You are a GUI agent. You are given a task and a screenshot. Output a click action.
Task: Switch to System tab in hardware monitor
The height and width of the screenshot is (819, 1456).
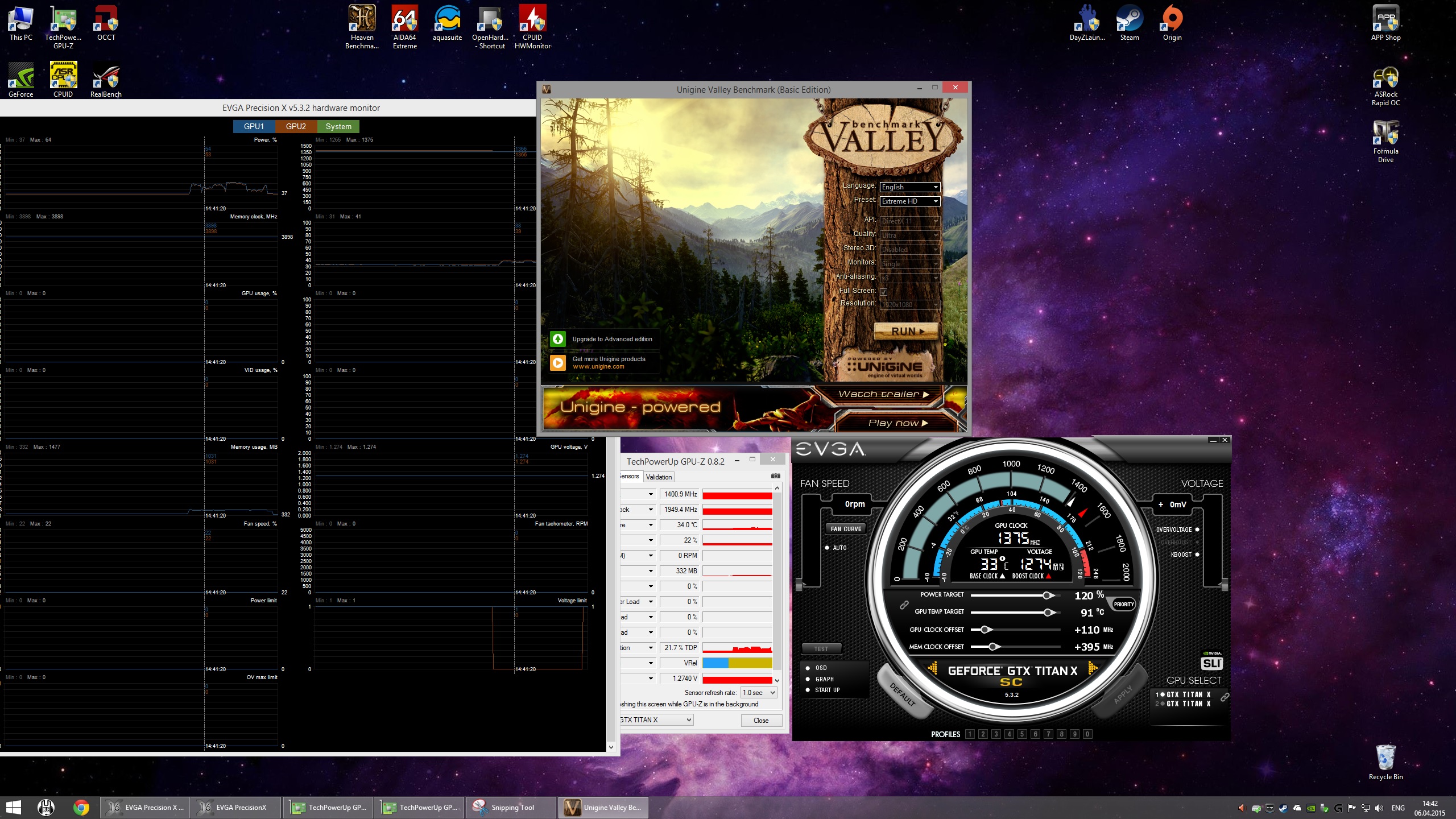(338, 126)
